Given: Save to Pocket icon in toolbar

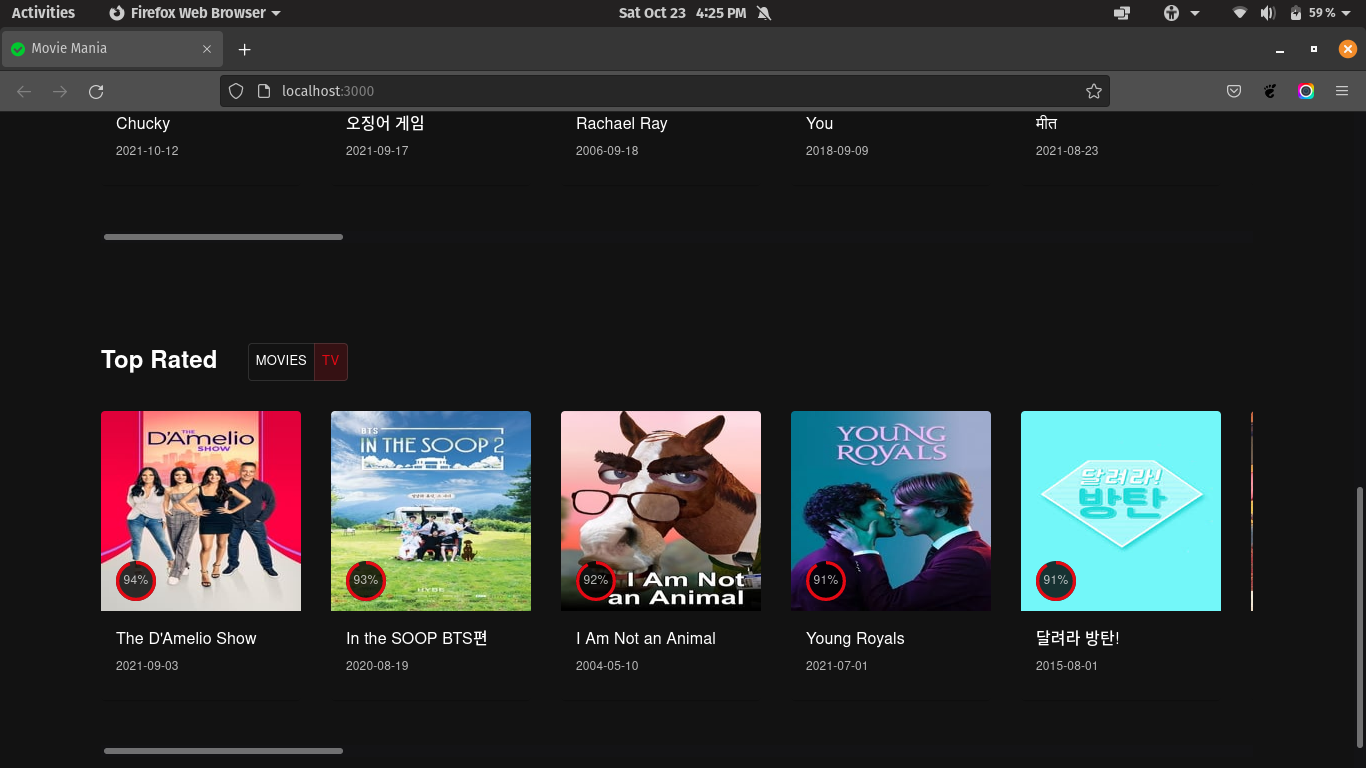Looking at the screenshot, I should (1234, 91).
